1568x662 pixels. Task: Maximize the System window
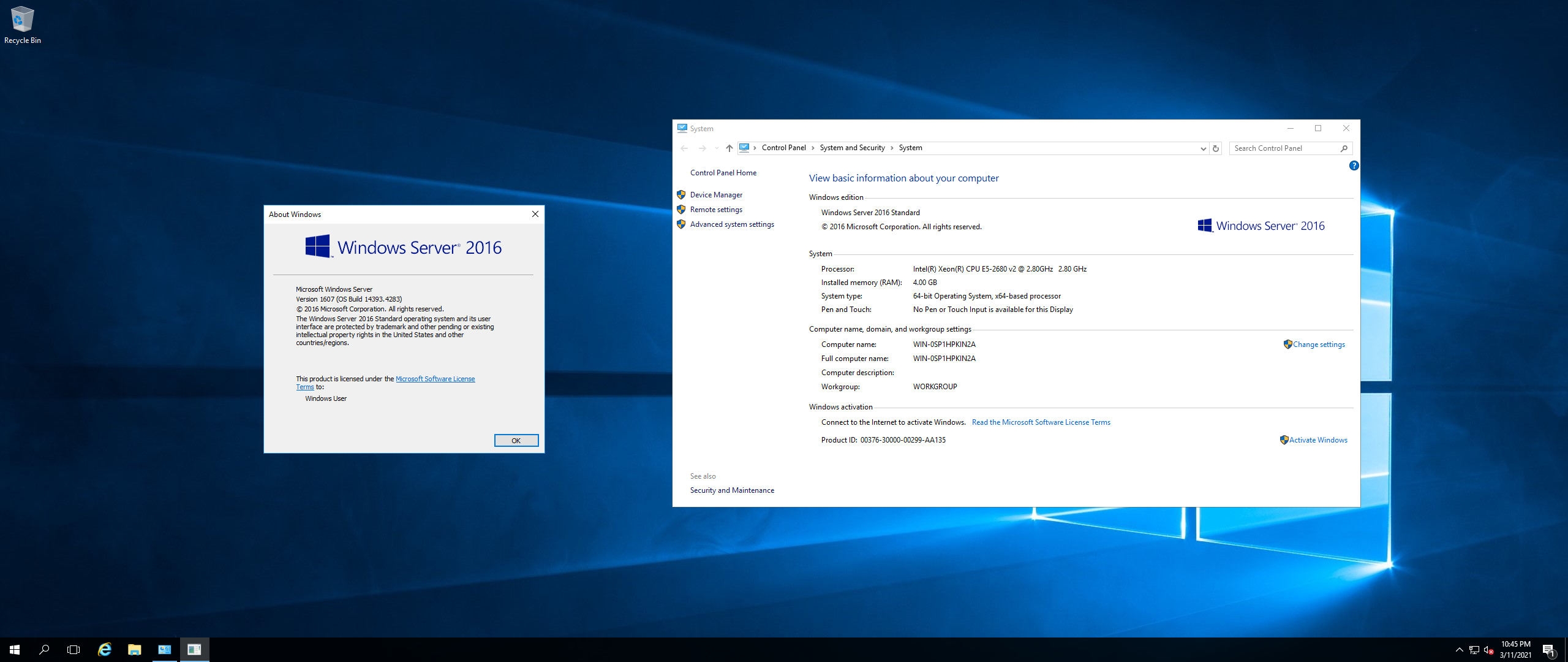coord(1318,128)
